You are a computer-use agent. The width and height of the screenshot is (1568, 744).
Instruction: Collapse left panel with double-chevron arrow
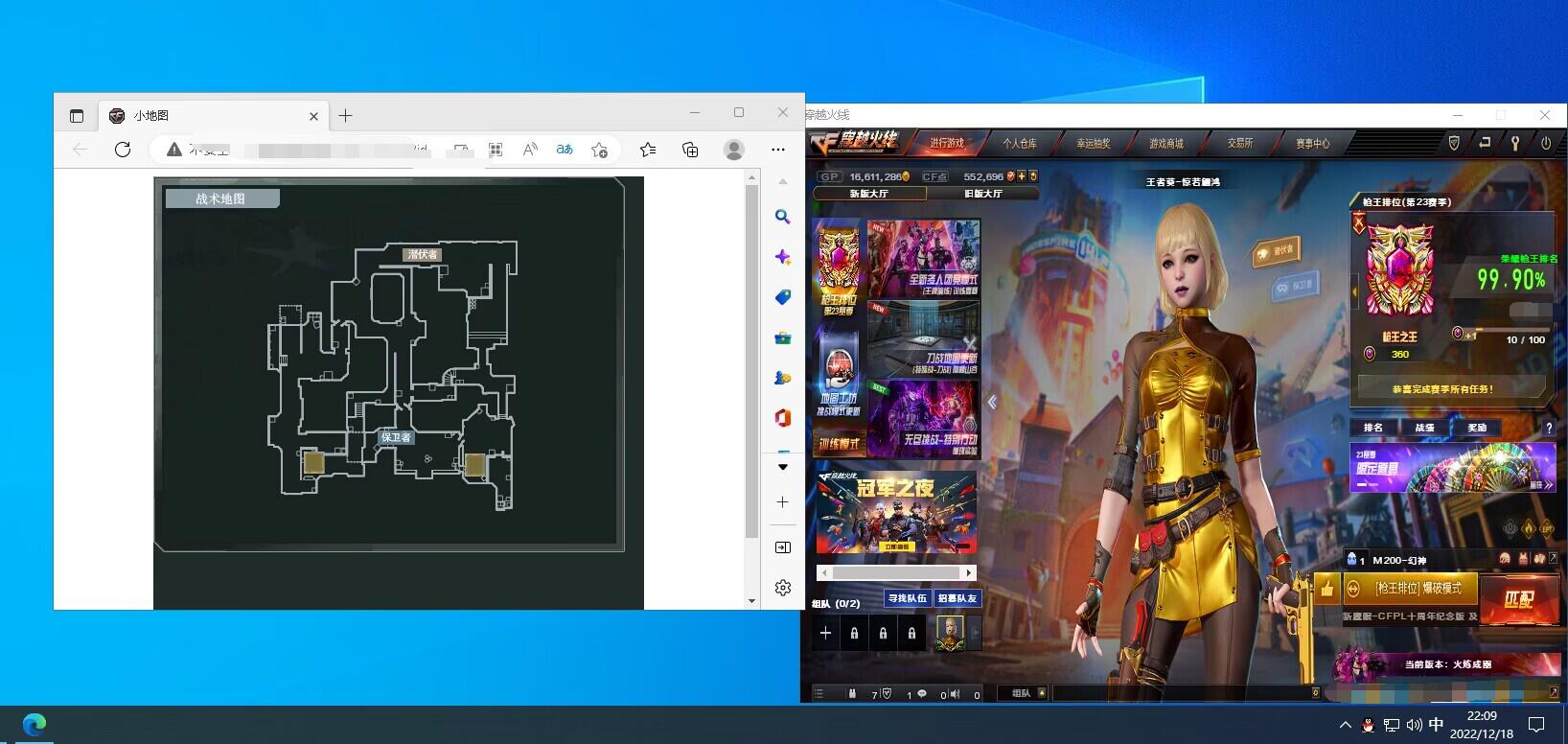[992, 402]
